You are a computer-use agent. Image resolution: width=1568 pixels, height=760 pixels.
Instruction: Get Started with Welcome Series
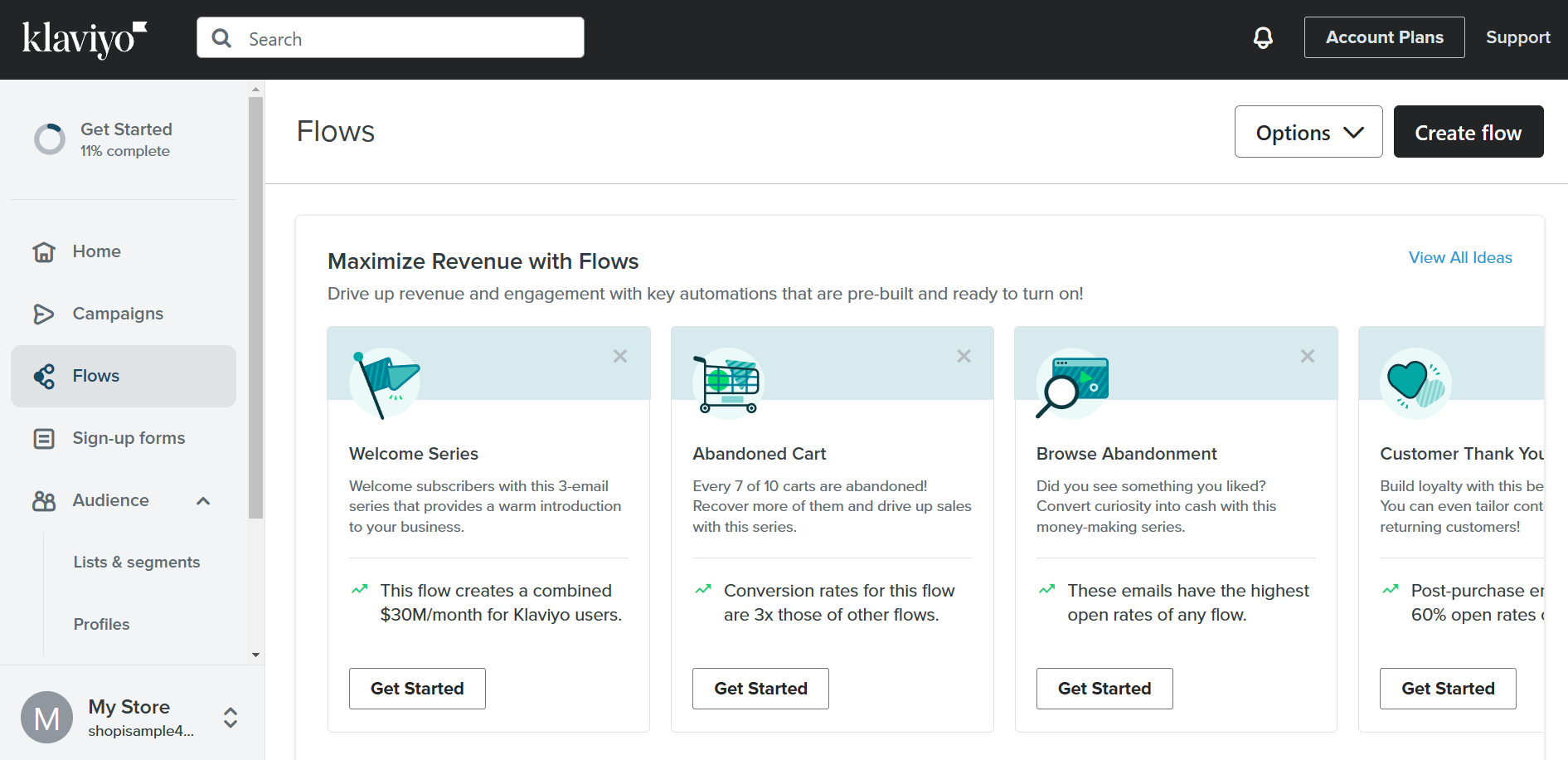[417, 689]
